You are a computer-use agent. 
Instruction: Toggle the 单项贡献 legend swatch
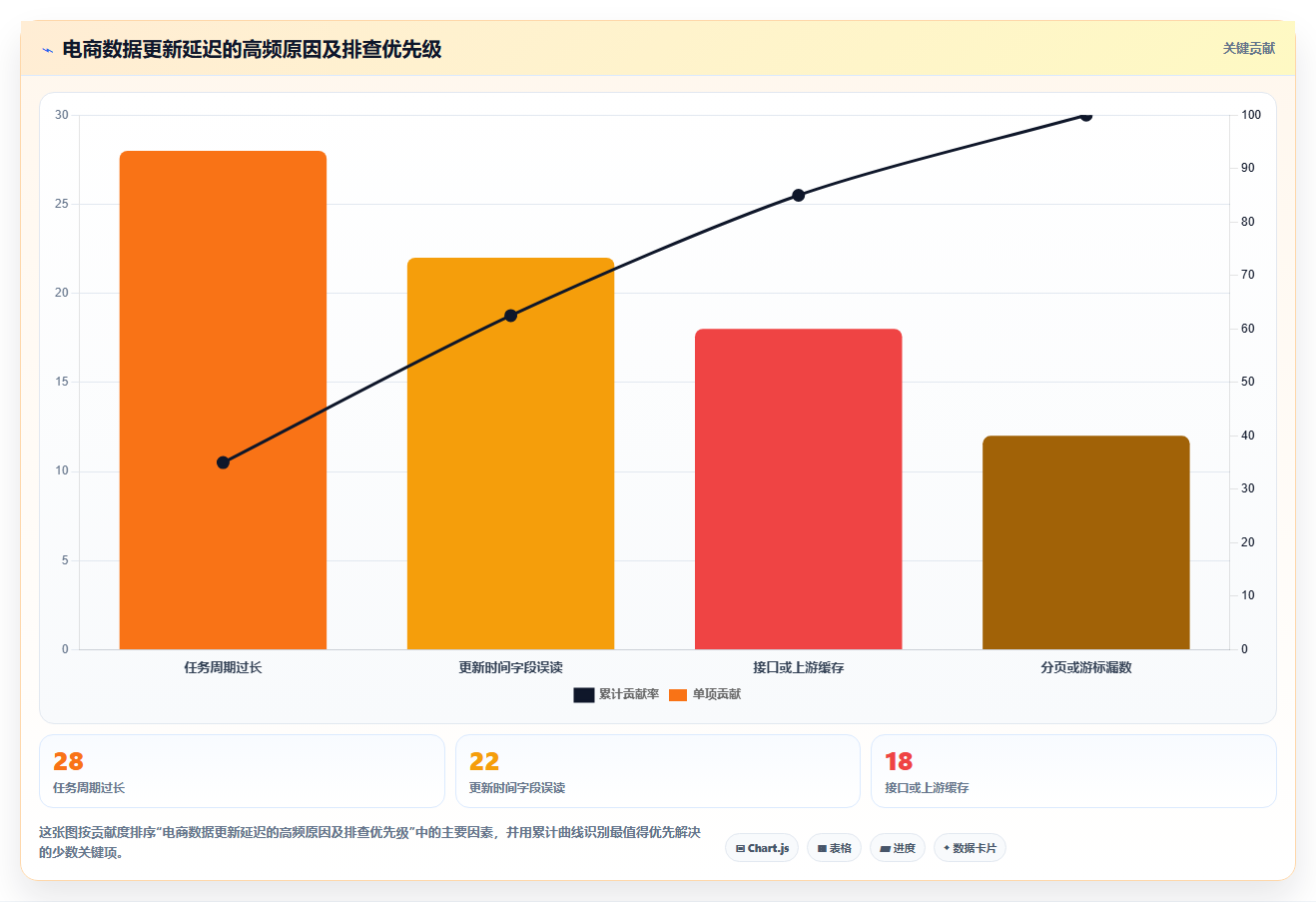(x=678, y=695)
